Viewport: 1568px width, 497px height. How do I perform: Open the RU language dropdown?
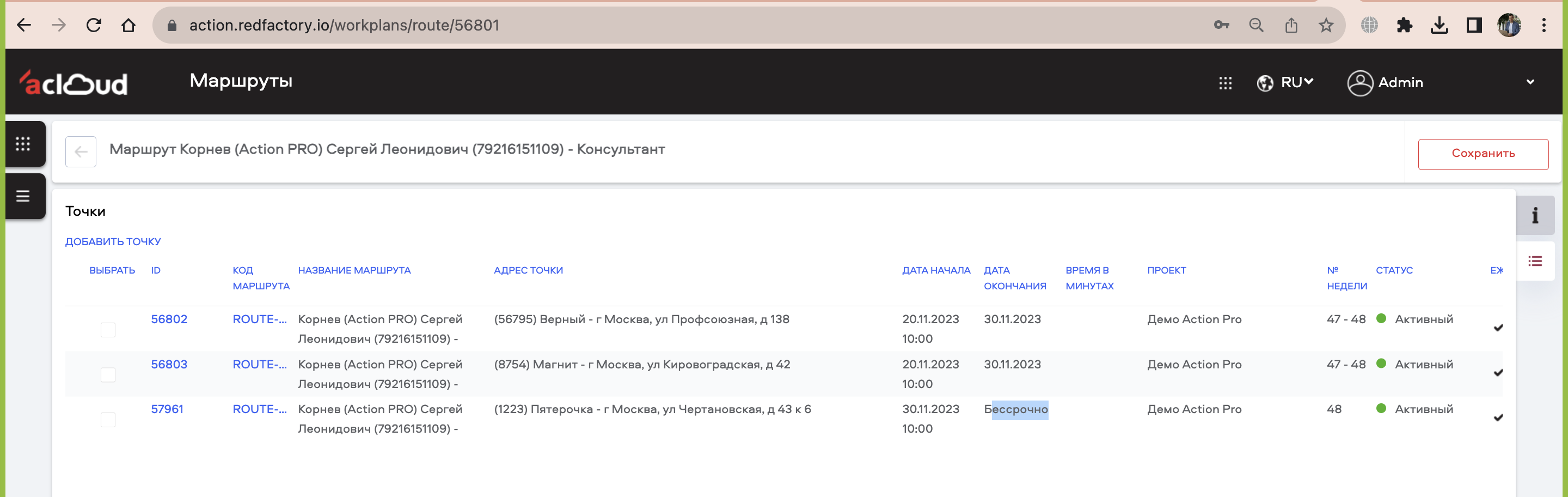click(x=1285, y=82)
